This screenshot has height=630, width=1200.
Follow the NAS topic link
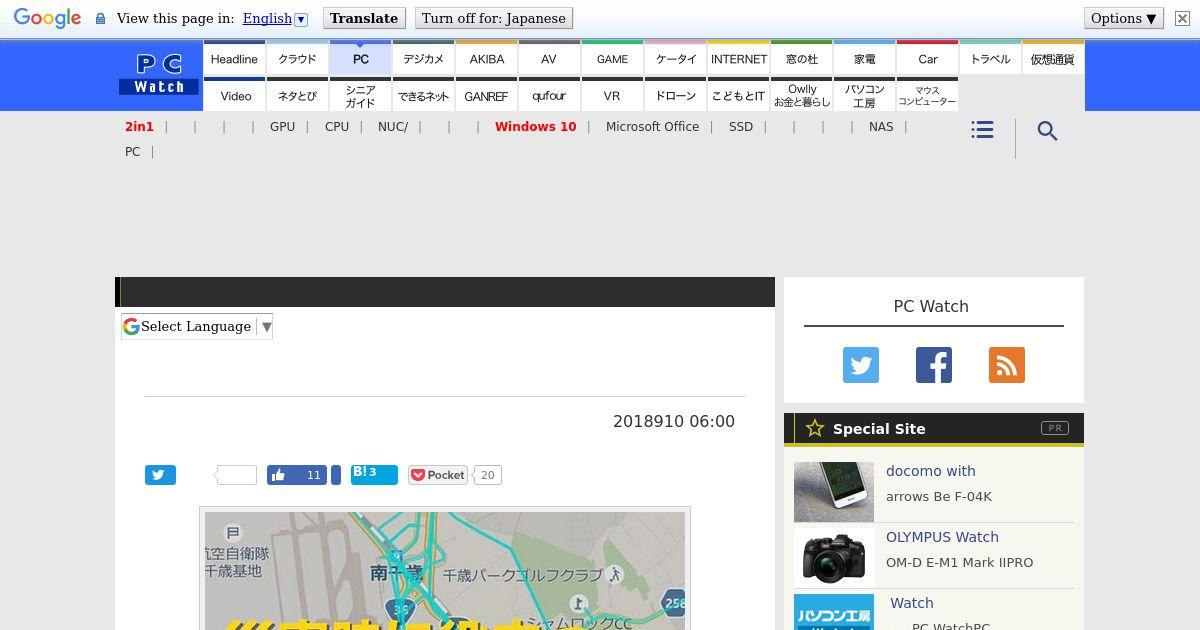pos(881,127)
